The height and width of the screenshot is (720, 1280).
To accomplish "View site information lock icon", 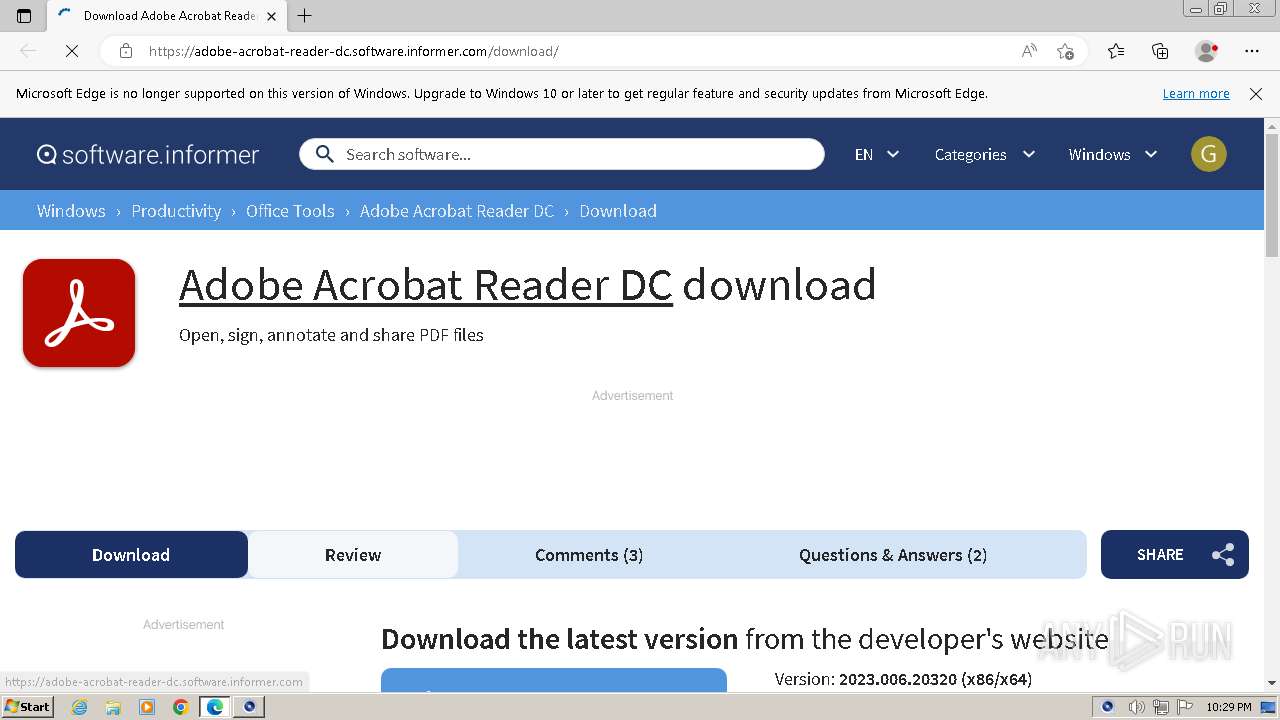I will click(x=126, y=51).
